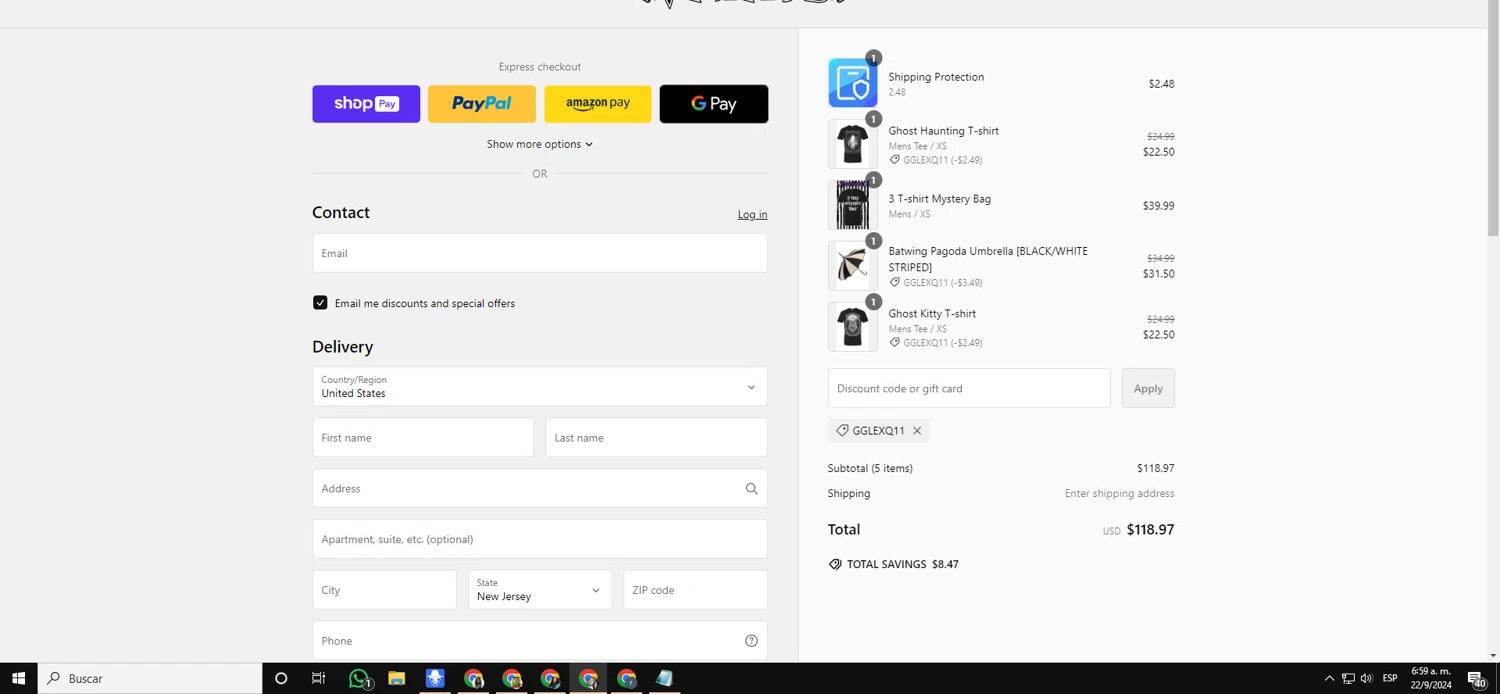Image resolution: width=1500 pixels, height=694 pixels.
Task: Remove the GGLEXQ11 discount code
Action: point(917,431)
